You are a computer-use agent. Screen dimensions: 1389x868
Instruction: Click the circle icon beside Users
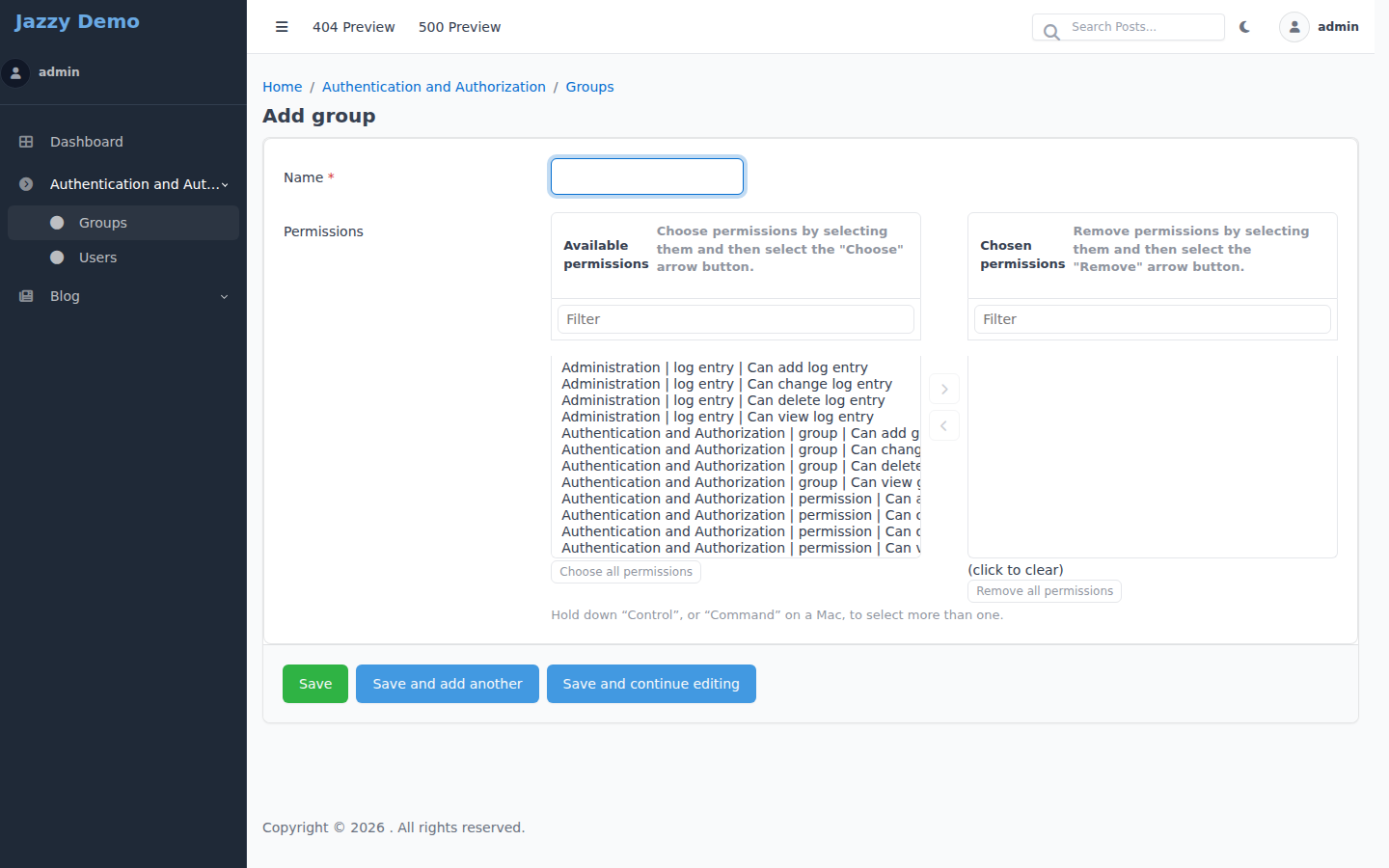[x=57, y=258]
